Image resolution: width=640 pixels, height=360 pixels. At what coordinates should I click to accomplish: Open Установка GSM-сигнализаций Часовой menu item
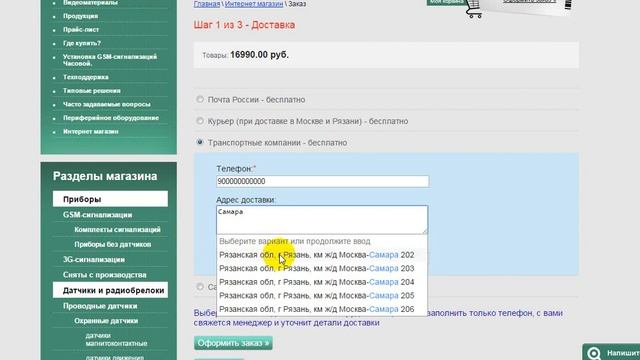point(110,60)
